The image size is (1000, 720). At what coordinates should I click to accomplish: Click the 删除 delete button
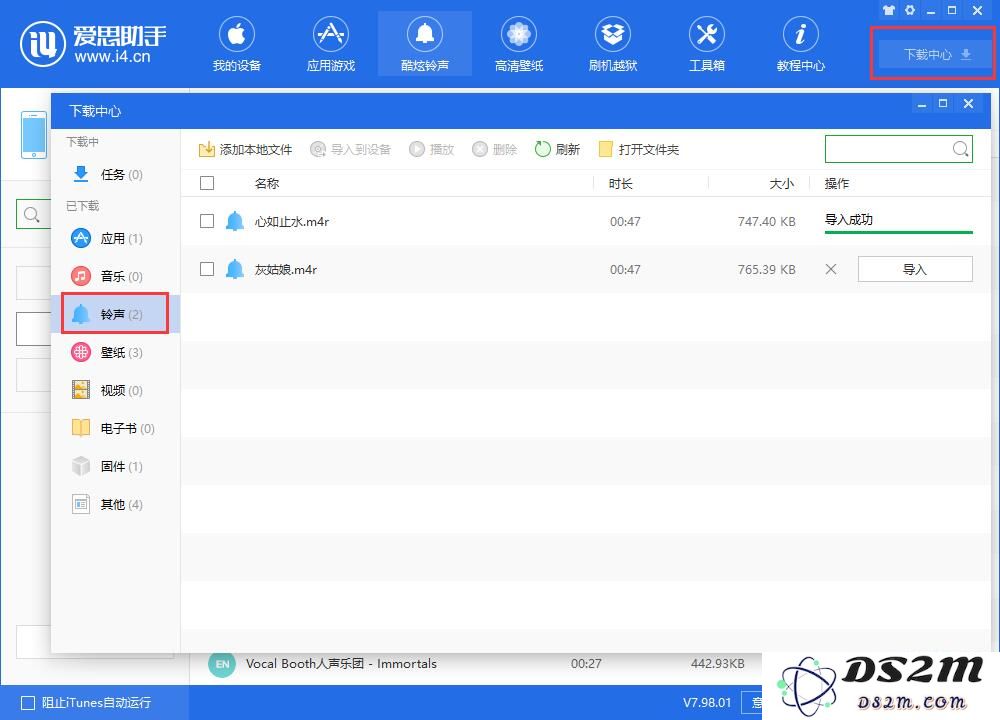495,149
